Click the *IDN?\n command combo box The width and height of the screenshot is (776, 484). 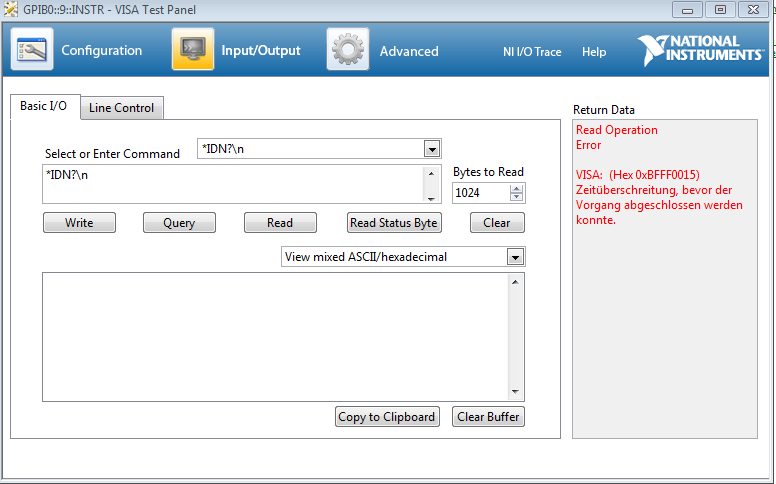[319, 149]
